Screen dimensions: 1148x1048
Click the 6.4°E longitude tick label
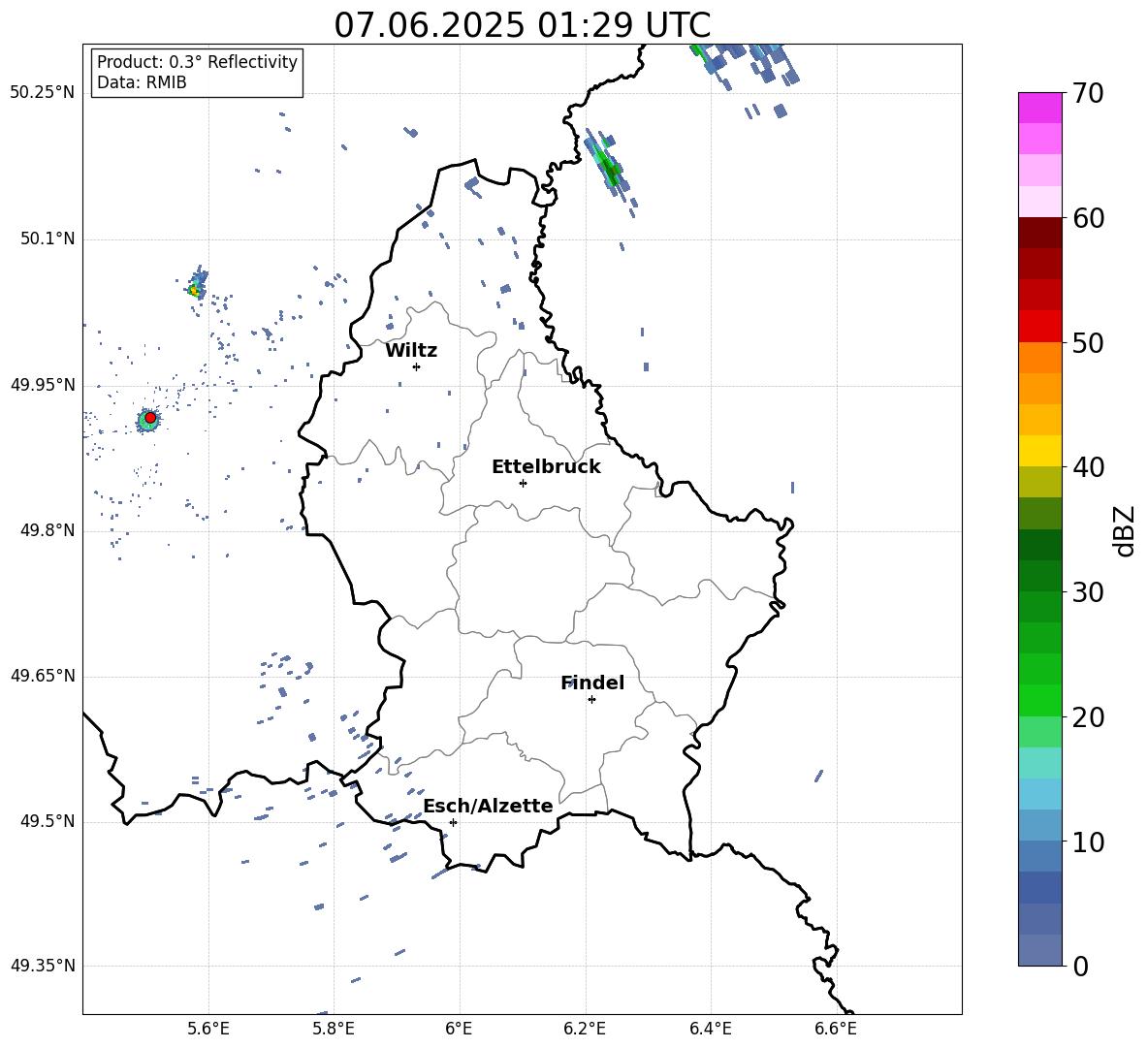pyautogui.click(x=710, y=1029)
